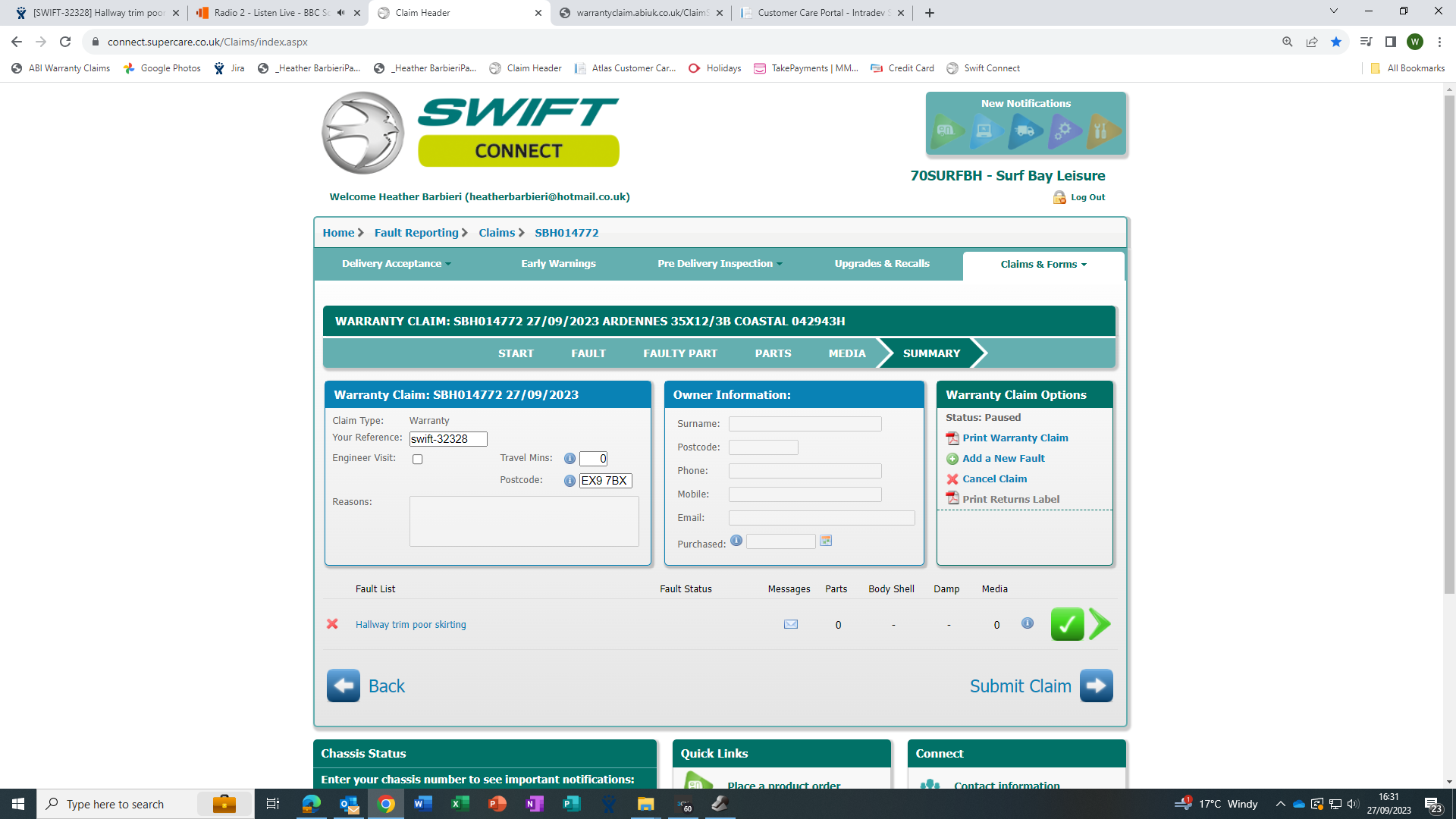Click the red X delete fault icon
1456x819 pixels.
click(x=332, y=624)
